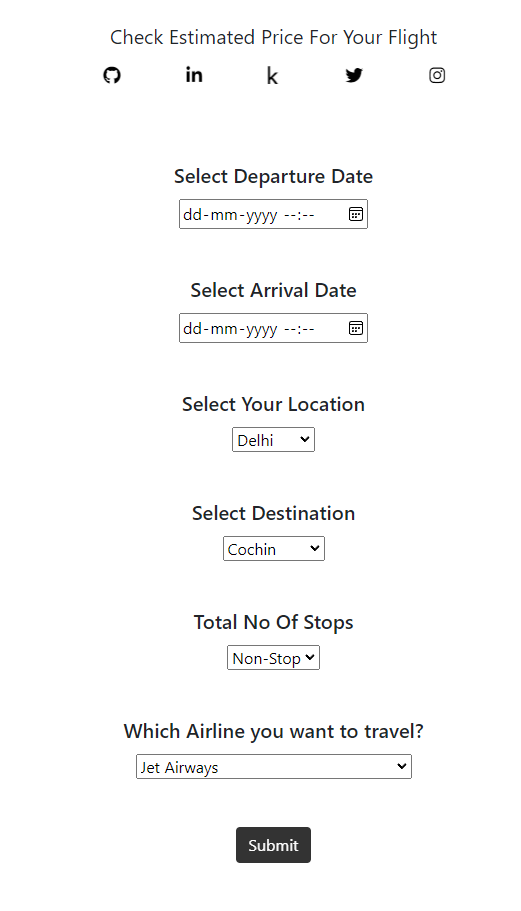Open calendar picker for arrival date
This screenshot has width=521, height=911.
tap(355, 328)
